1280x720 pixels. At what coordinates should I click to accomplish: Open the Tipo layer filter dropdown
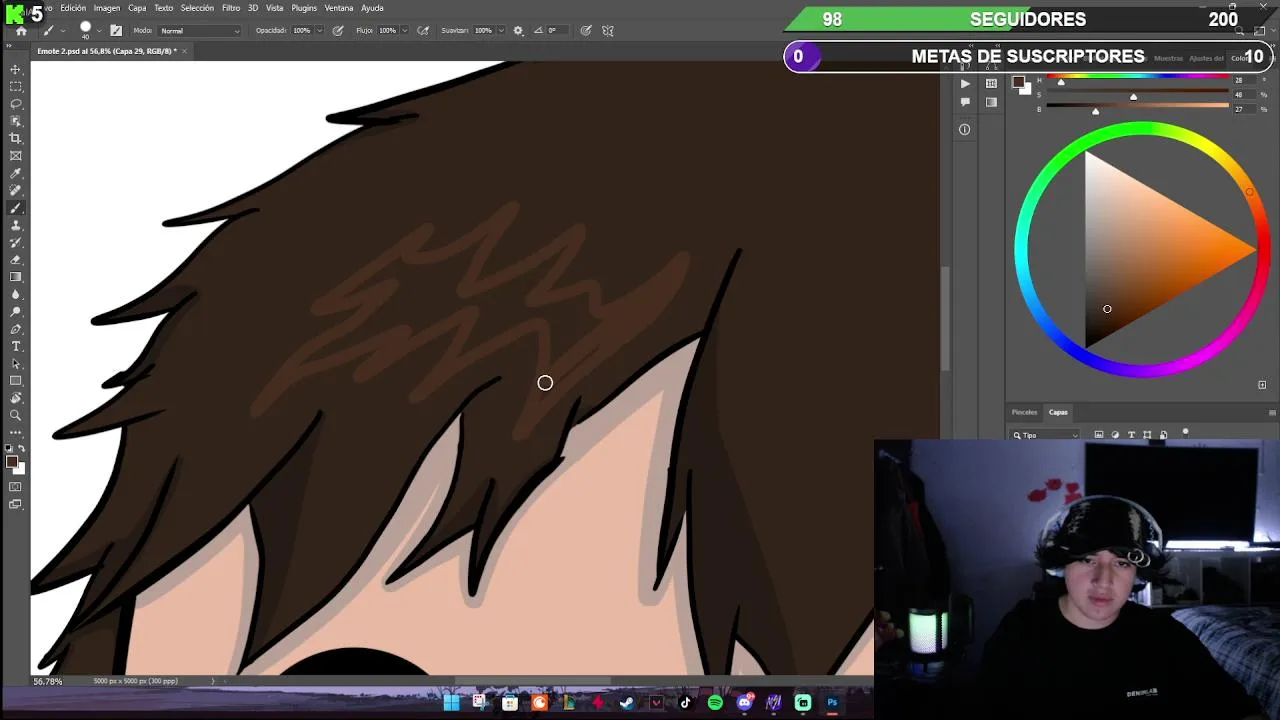pyautogui.click(x=1045, y=436)
